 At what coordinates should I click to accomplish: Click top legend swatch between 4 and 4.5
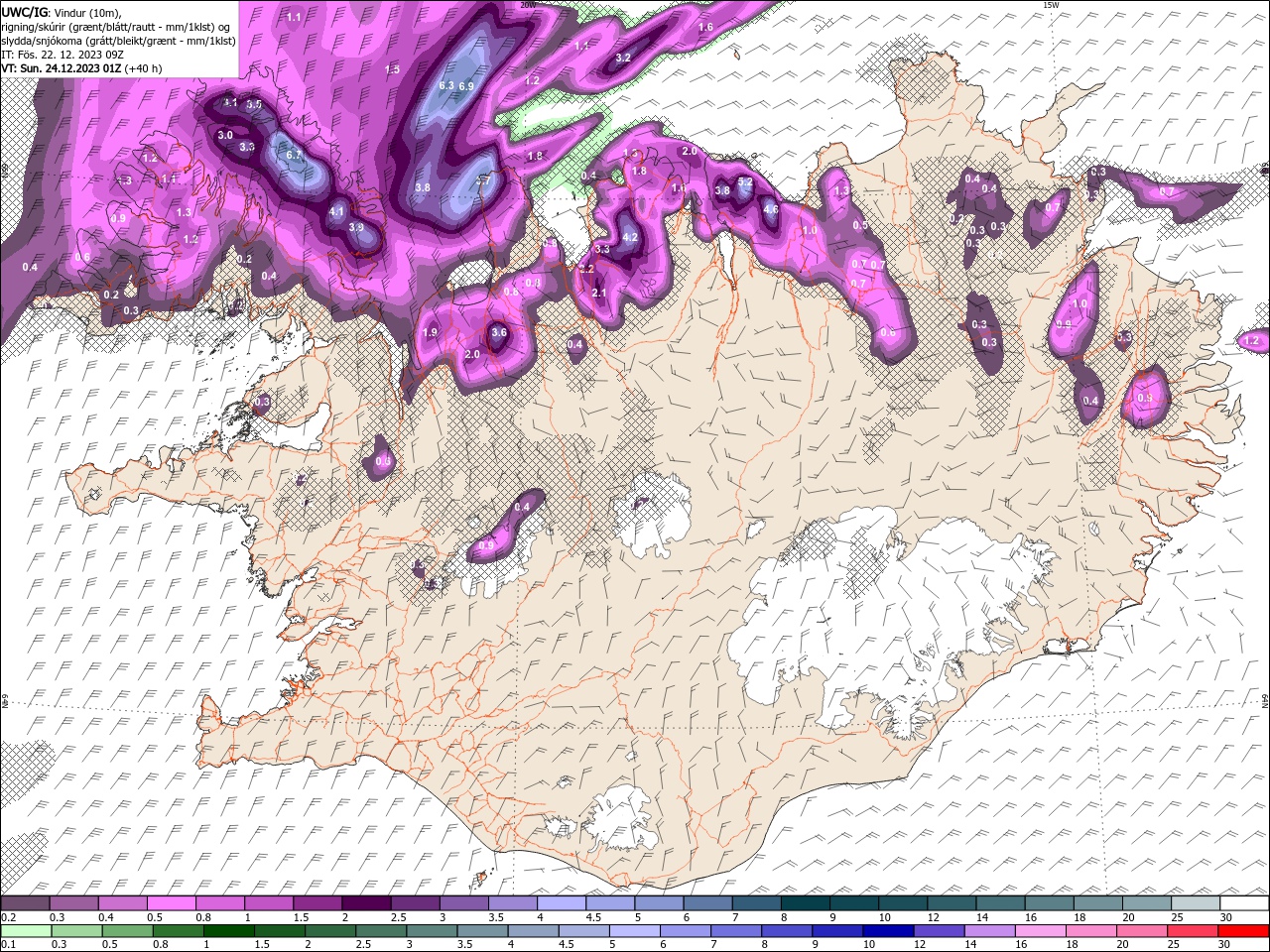click(562, 903)
